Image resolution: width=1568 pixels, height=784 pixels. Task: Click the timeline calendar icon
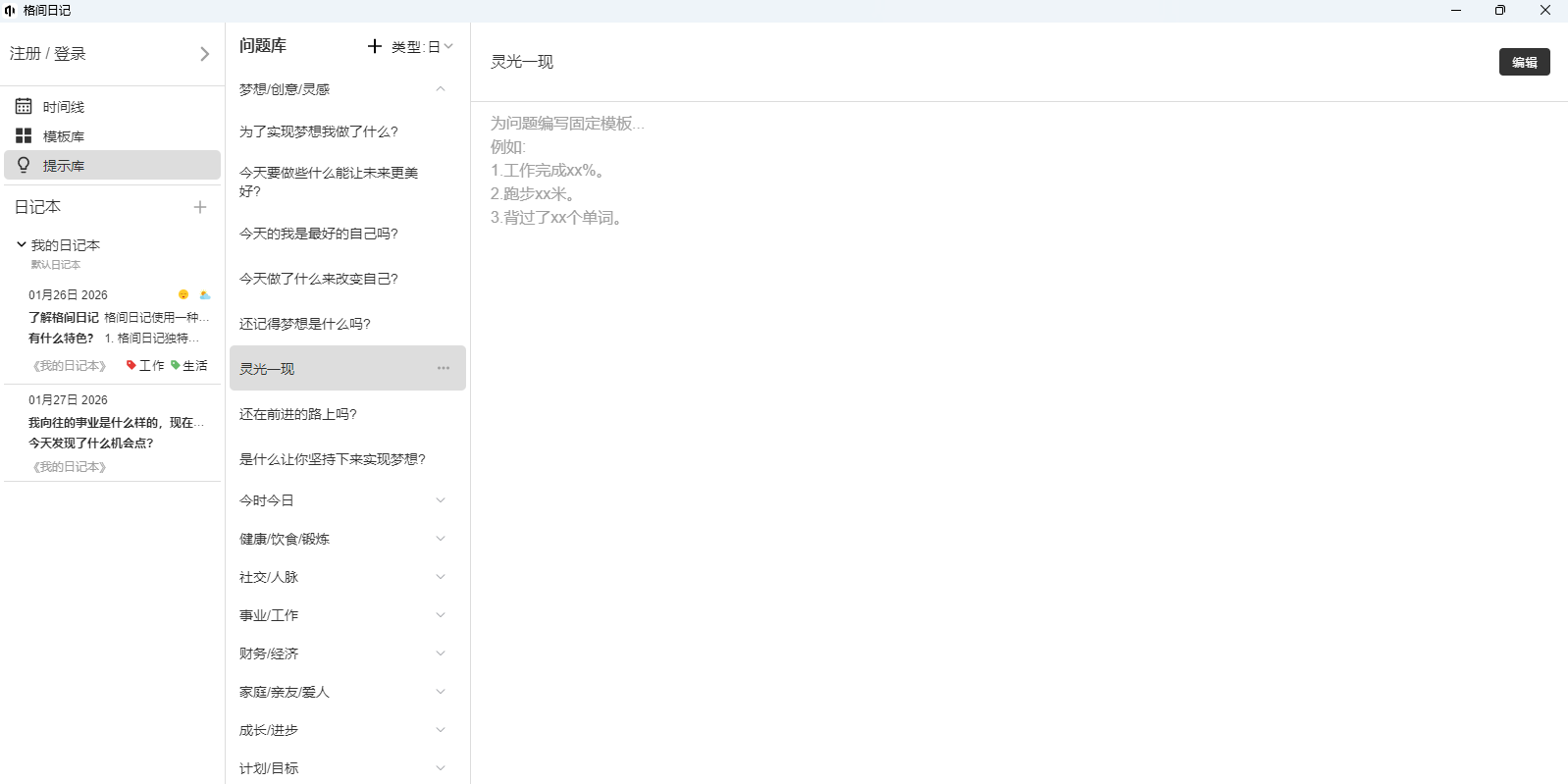[24, 106]
